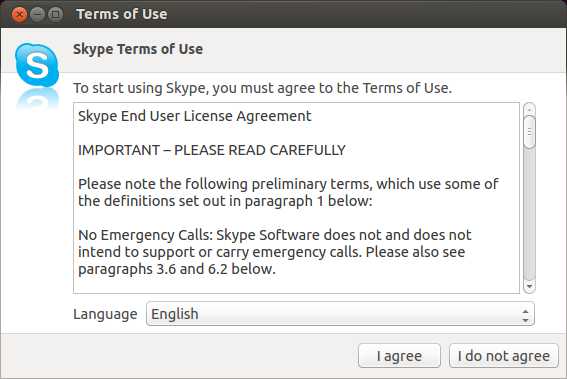
Task: Click the license agreement scrollbar thumb
Action: tap(529, 132)
